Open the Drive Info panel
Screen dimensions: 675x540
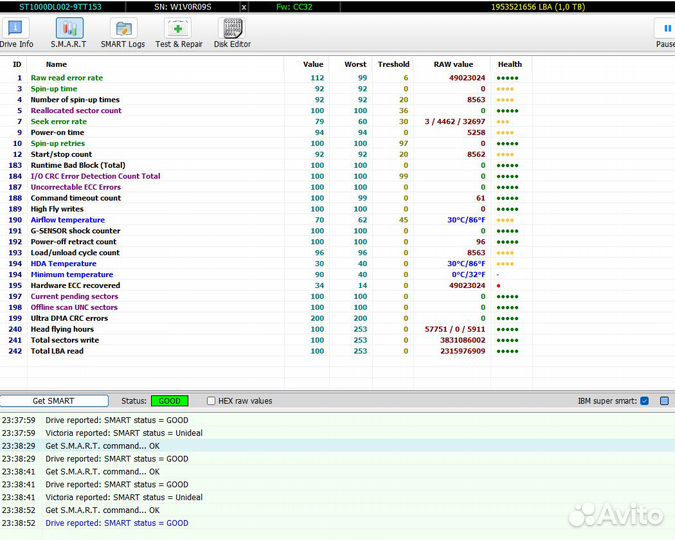(16, 33)
